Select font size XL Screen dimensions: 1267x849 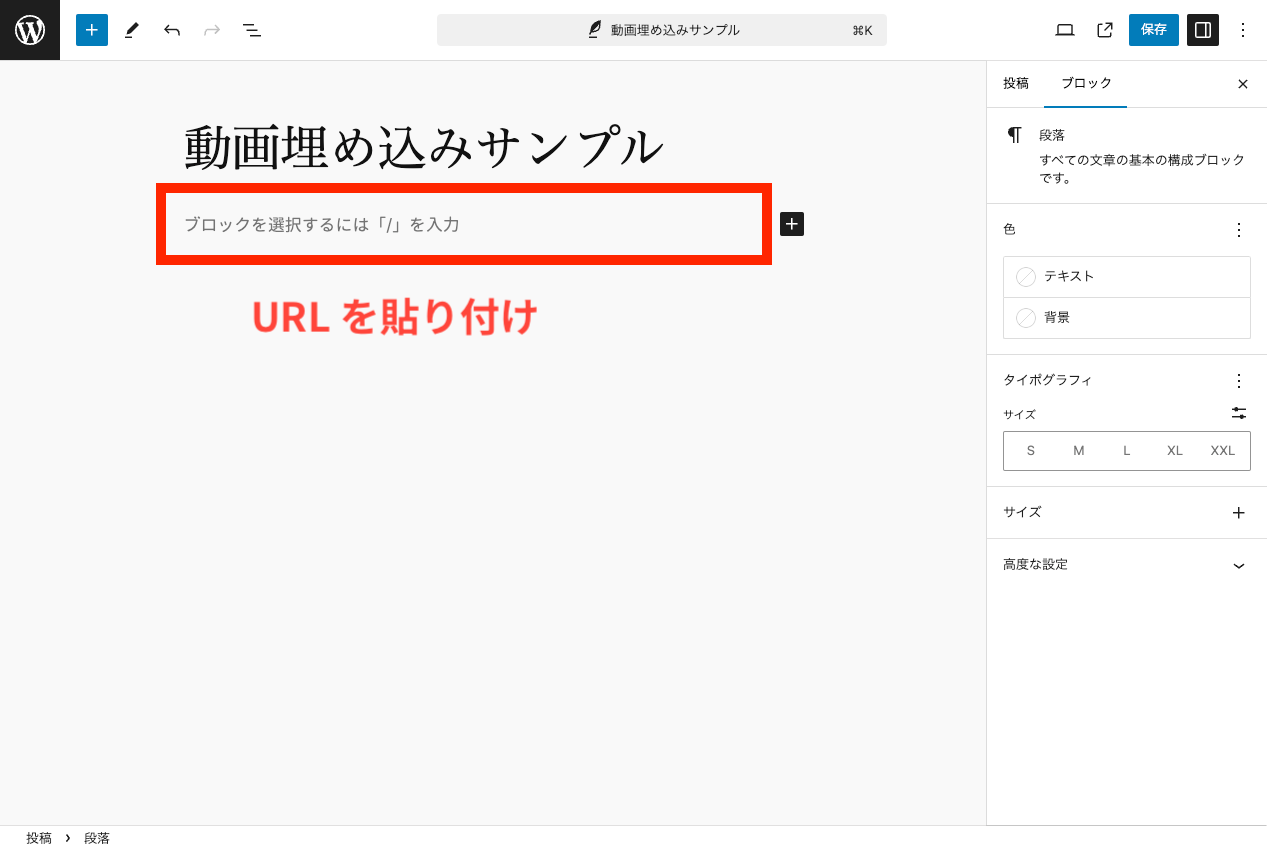click(1175, 451)
